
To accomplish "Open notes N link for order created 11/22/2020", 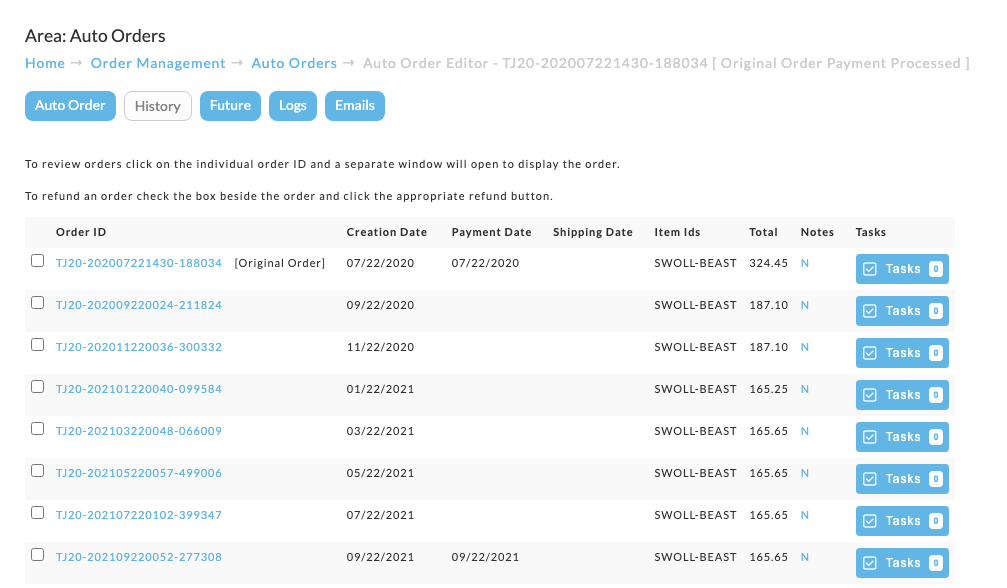I will 805,347.
